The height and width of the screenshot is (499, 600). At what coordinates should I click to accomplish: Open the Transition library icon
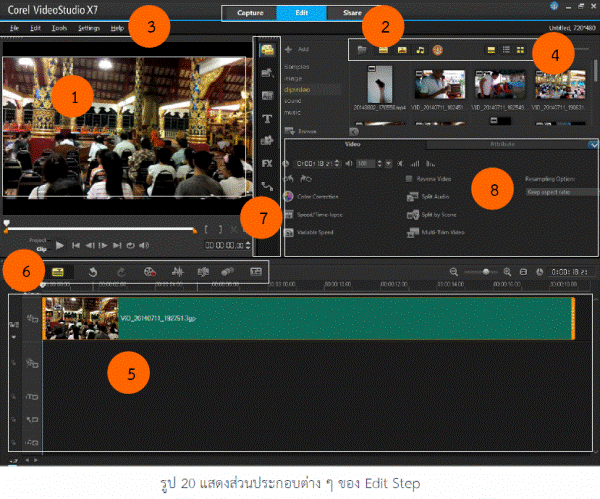click(267, 96)
